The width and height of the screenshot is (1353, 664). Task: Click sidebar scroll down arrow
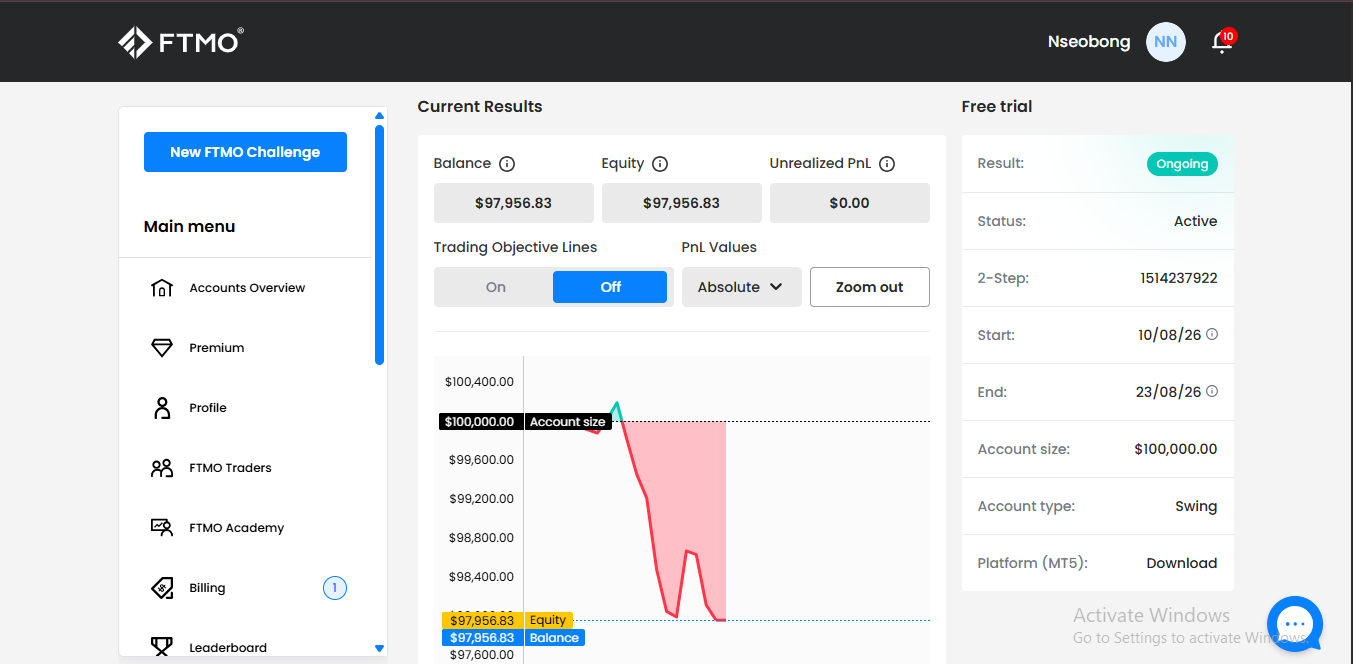tap(379, 648)
